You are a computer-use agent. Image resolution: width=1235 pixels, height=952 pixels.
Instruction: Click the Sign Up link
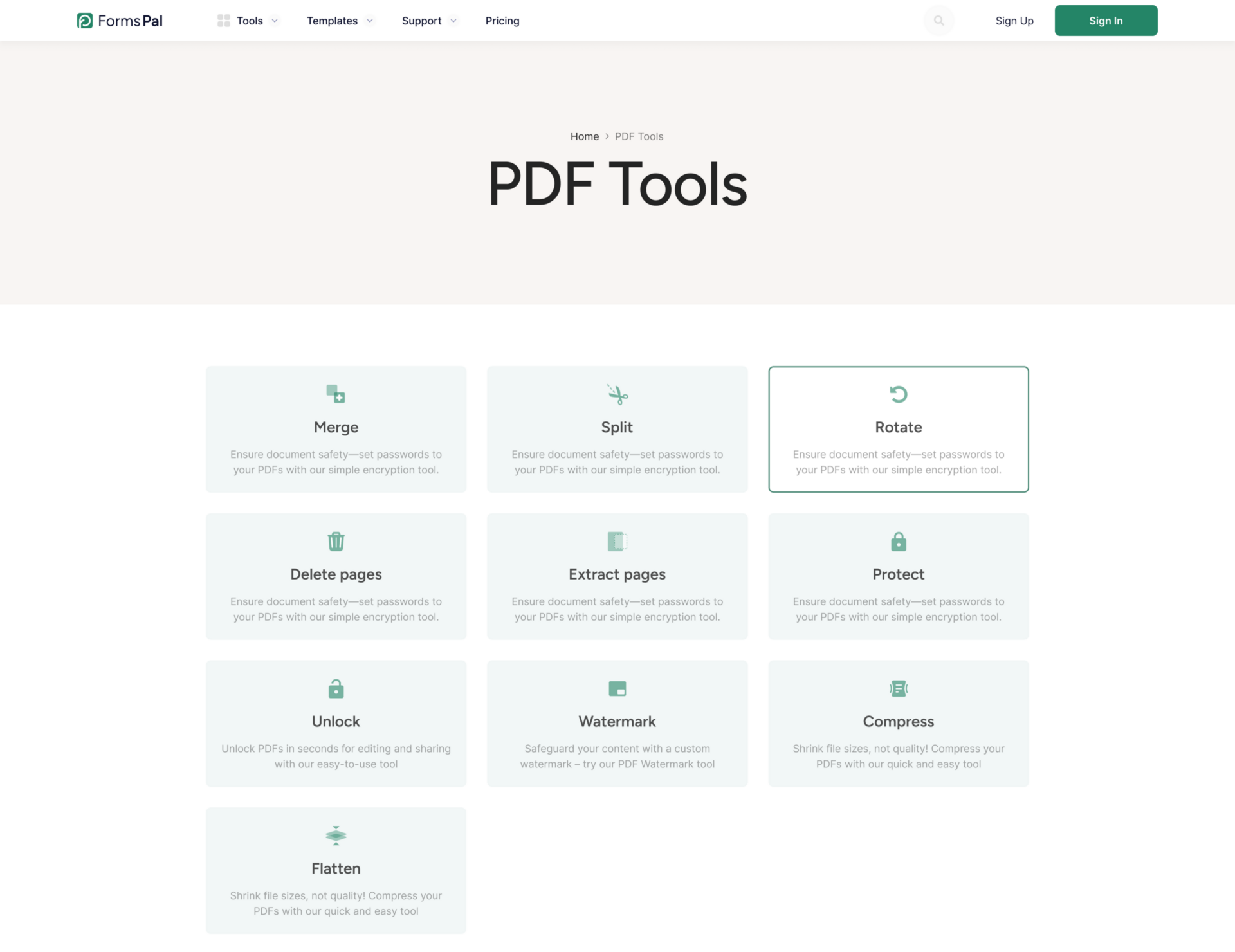(1014, 21)
